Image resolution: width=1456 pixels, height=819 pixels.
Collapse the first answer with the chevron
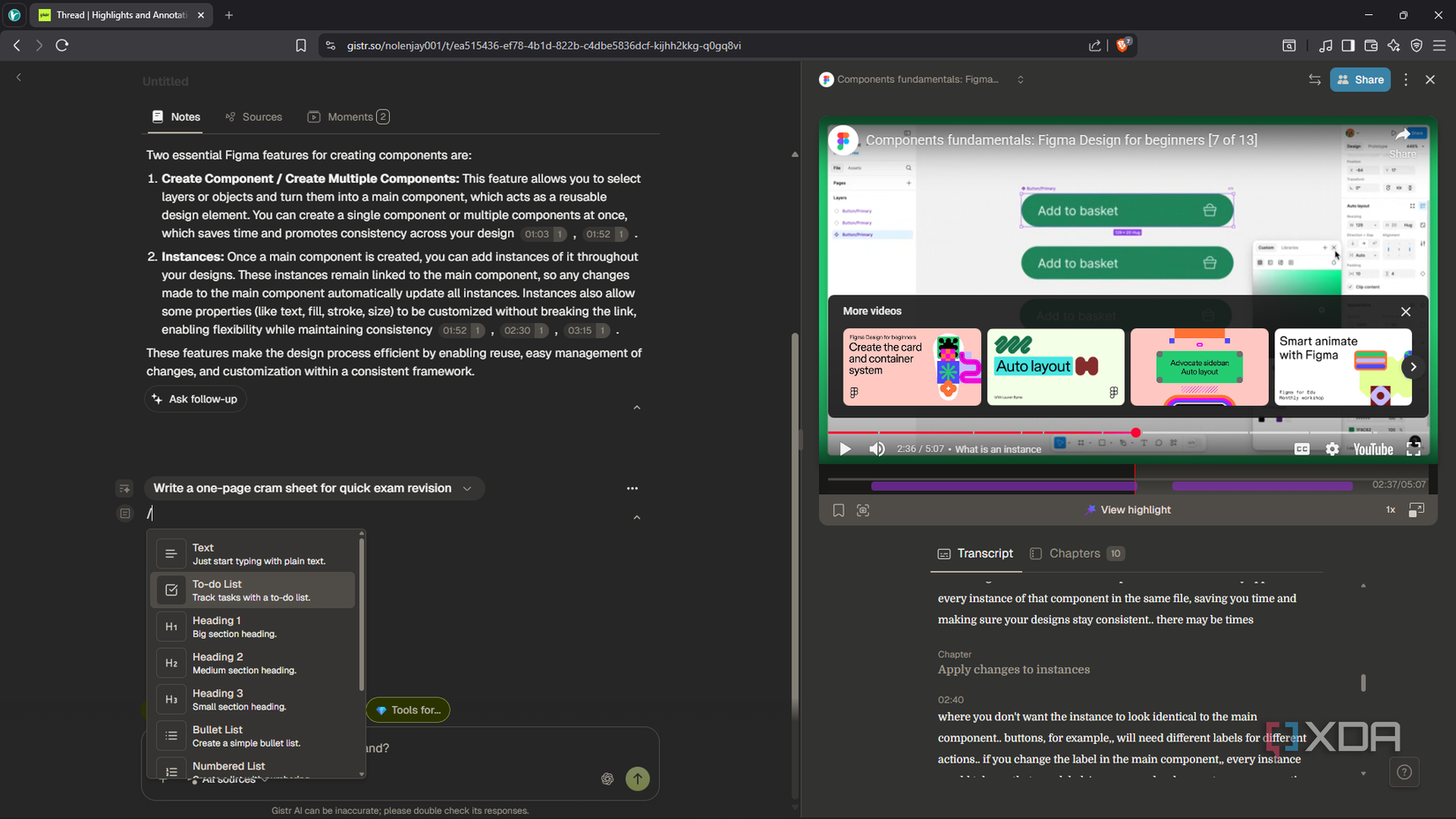click(637, 408)
